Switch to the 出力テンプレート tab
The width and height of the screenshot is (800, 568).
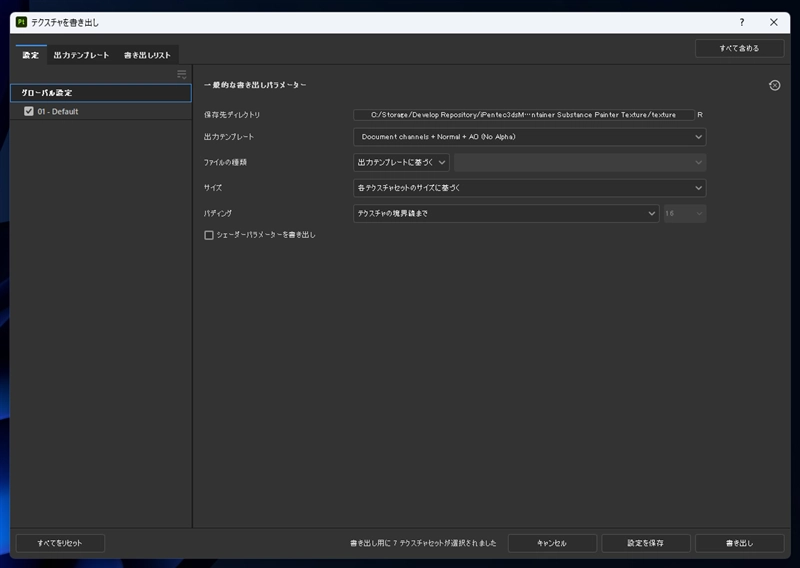coord(82,55)
